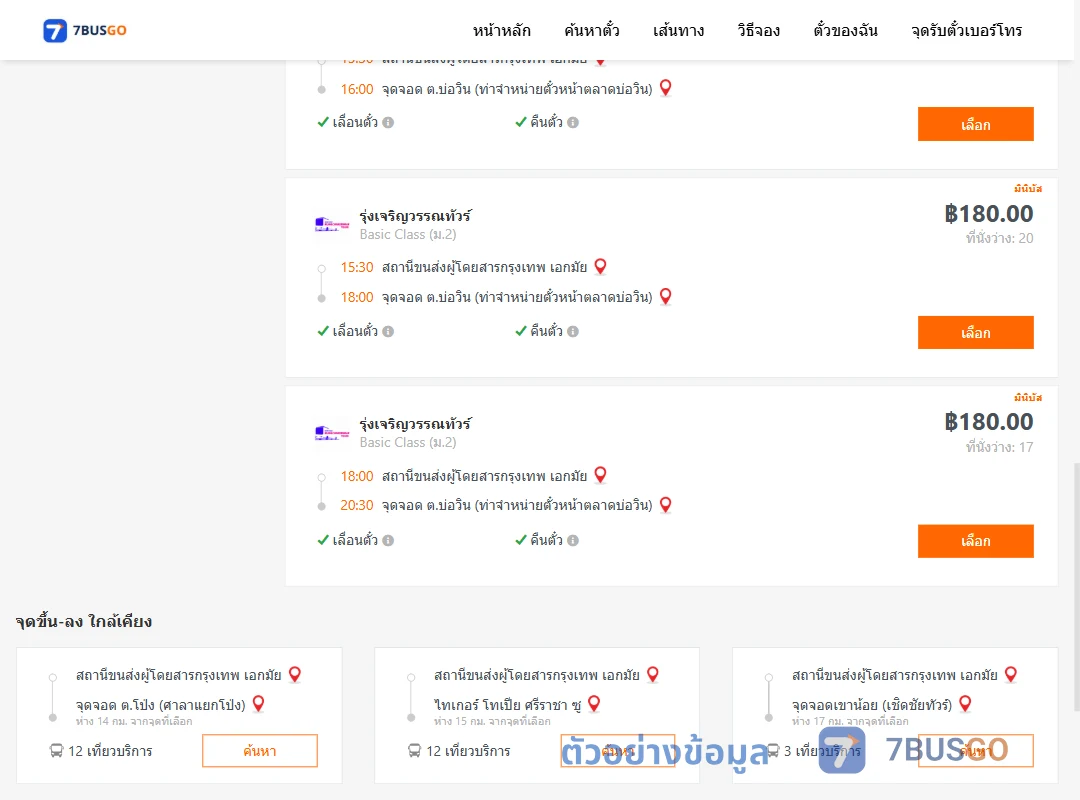Click map pin beside จุดจอด ต.โป่ง (ศาลาแยกโป่ง)

tap(258, 704)
